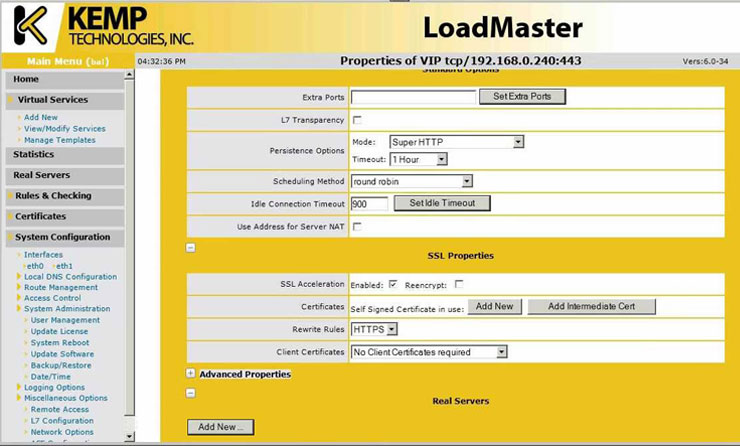Open Network Options link
Viewport: 740px width, 446px height.
click(x=62, y=432)
